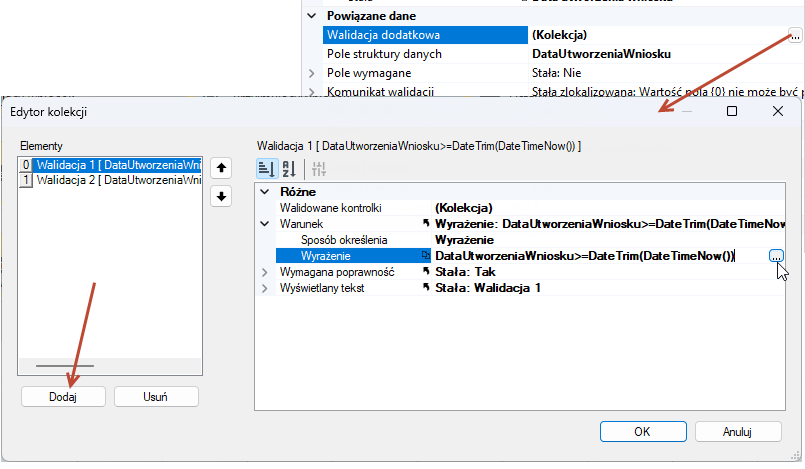Expand the Wyświetlany tekst property

264,288
